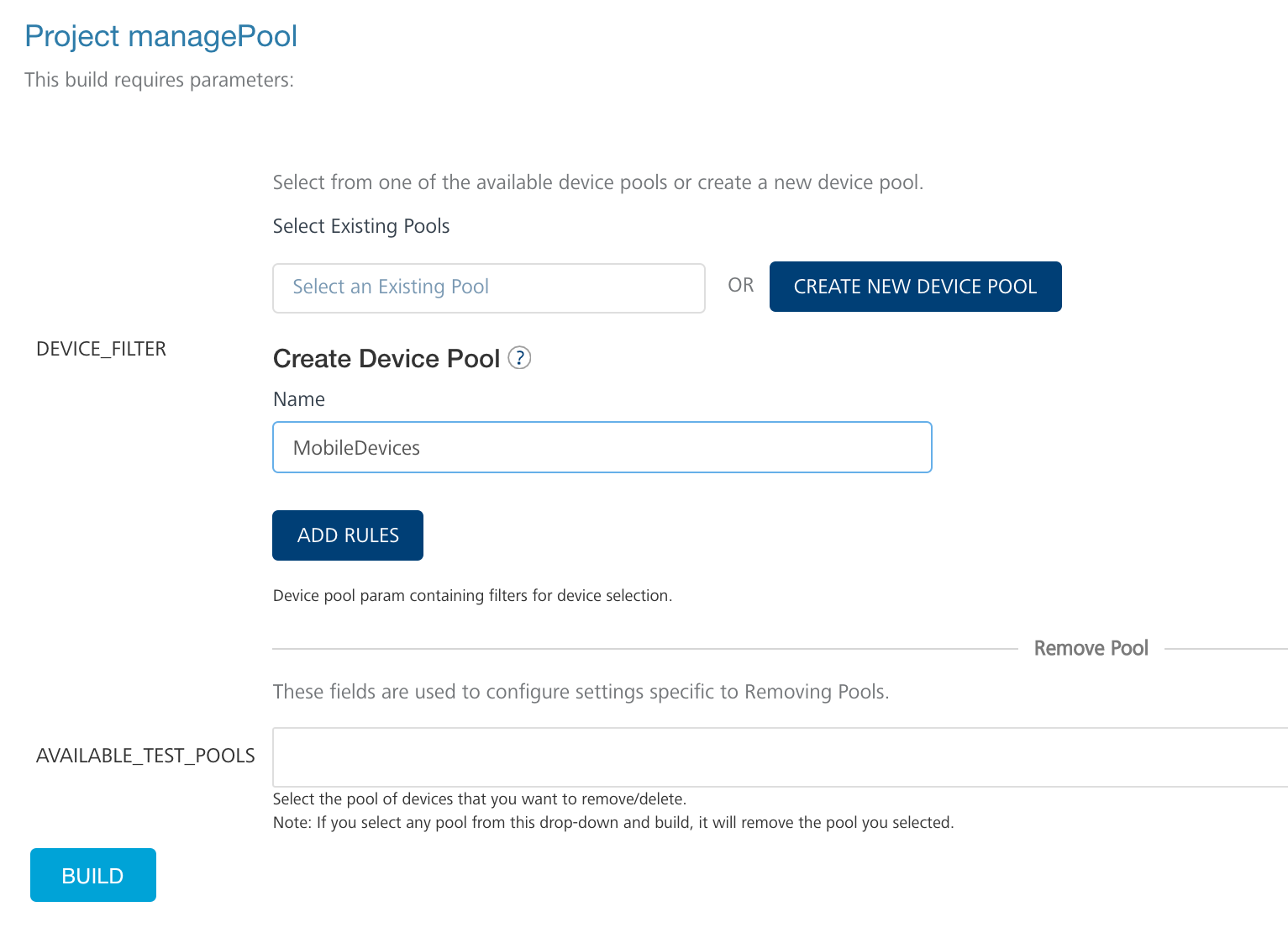Click the Select Existing Pools label

point(361,226)
